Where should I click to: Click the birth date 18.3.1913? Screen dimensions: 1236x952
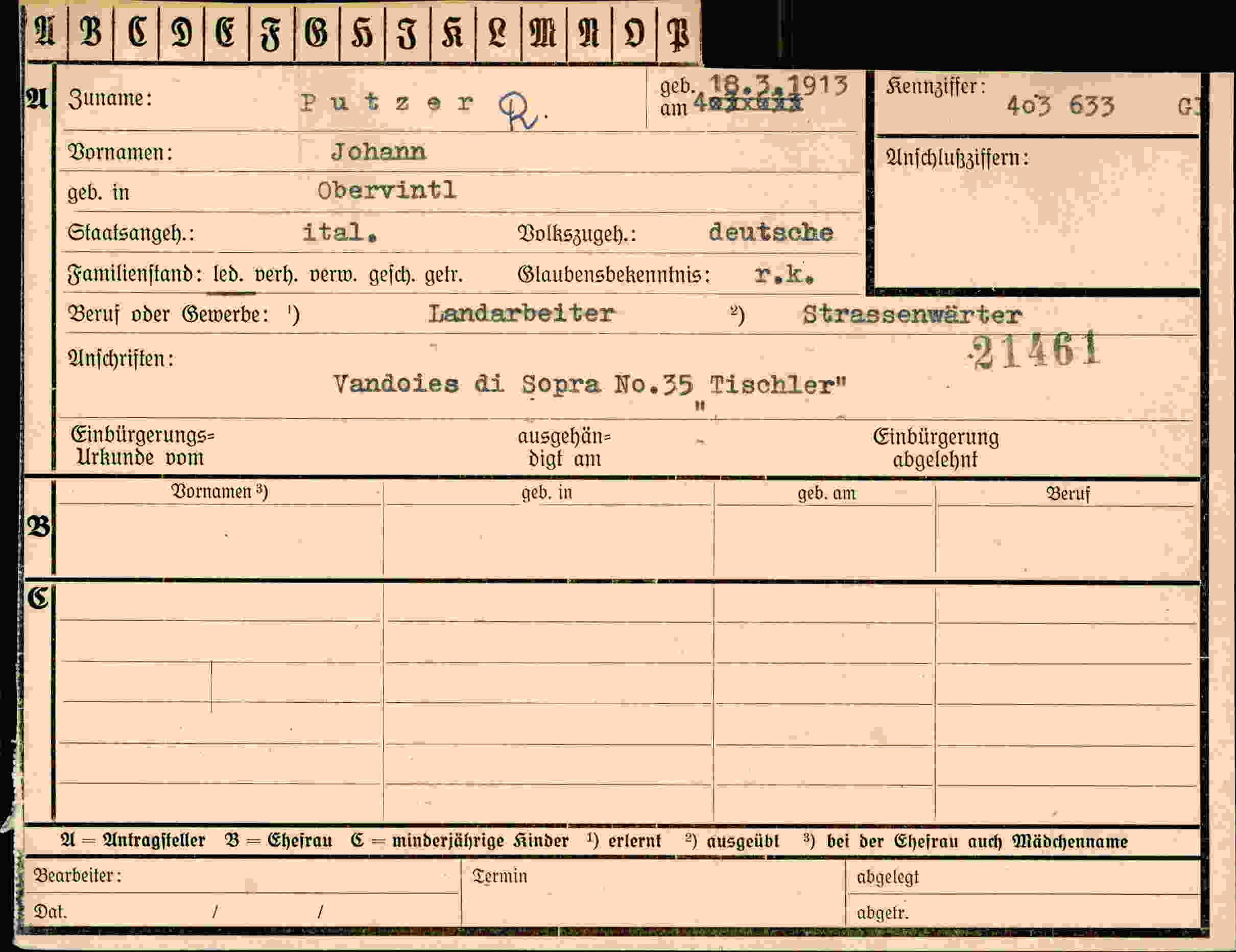tap(779, 85)
